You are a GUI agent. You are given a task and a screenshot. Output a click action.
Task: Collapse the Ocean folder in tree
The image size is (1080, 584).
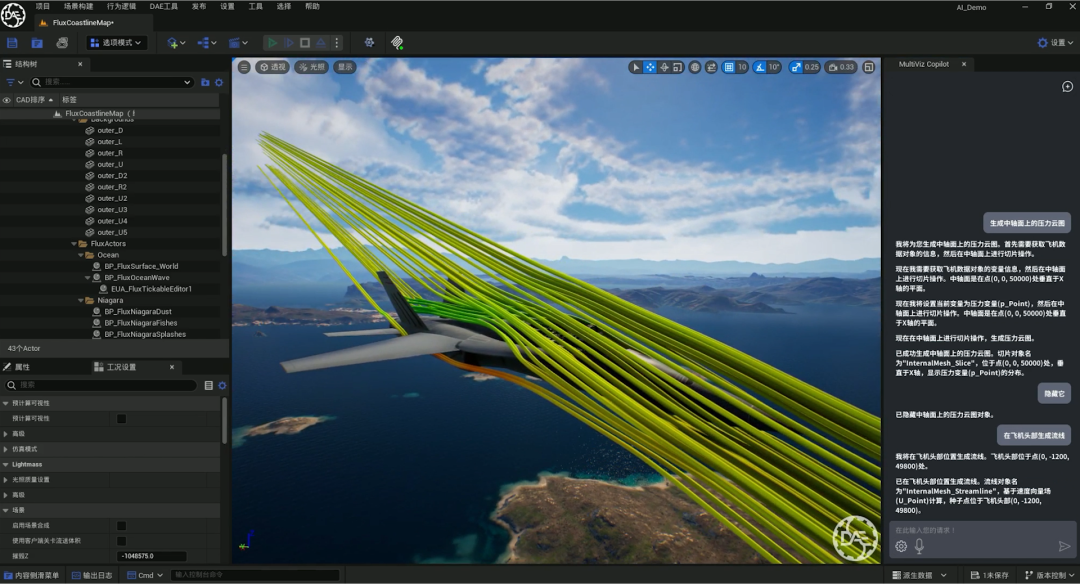(x=81, y=255)
